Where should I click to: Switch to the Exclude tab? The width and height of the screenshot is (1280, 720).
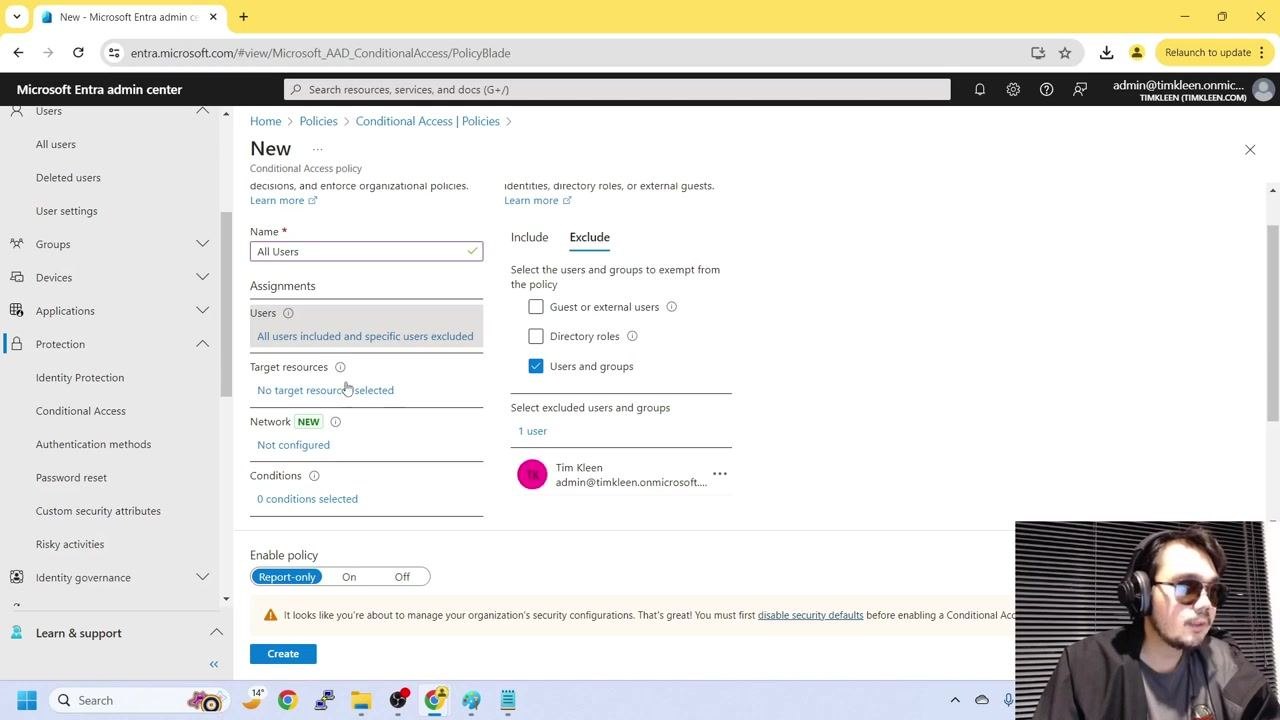pyautogui.click(x=589, y=237)
